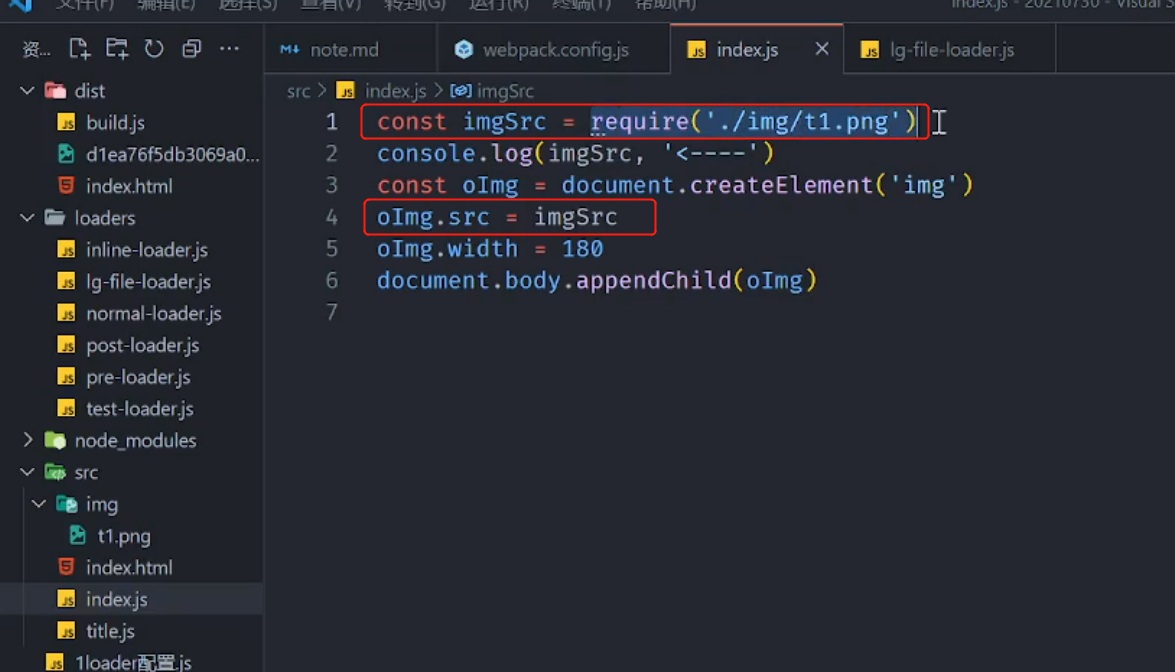
Task: Collapse the loaders folder
Action: [27, 218]
